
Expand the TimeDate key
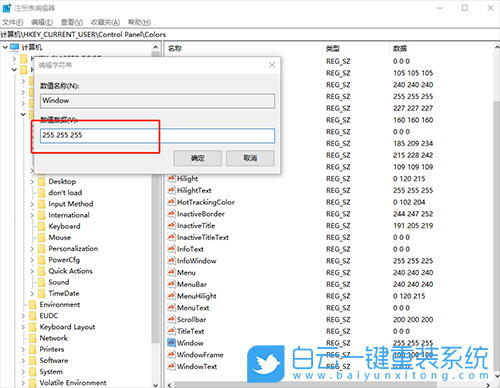tap(32, 294)
